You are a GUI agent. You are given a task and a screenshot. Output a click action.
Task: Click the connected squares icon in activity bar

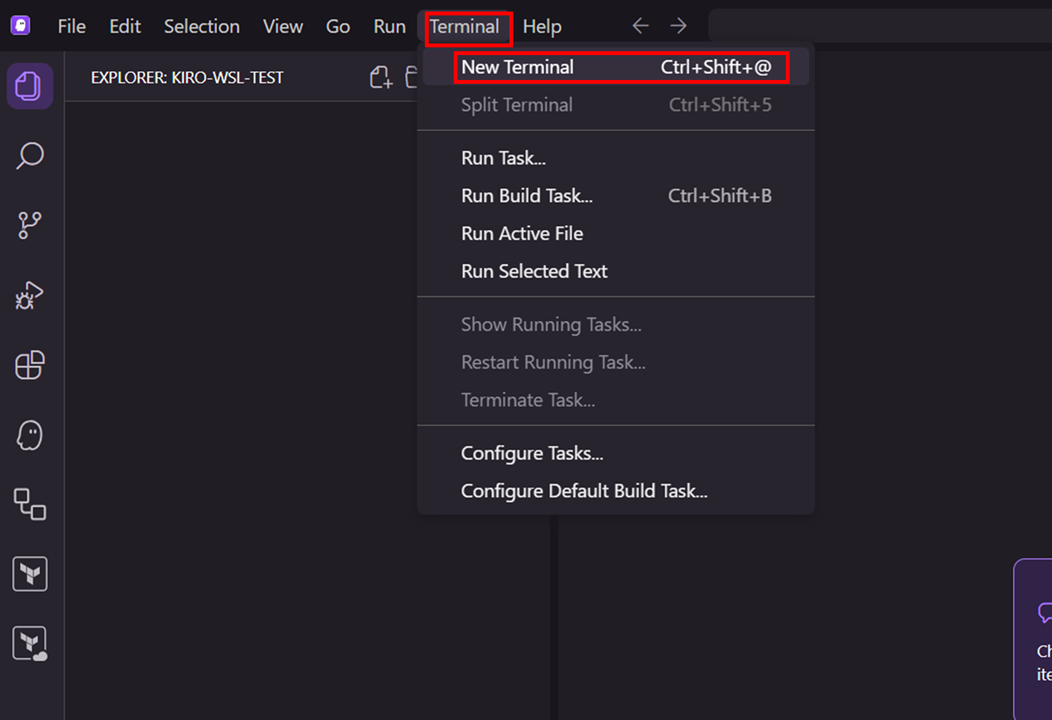(30, 504)
